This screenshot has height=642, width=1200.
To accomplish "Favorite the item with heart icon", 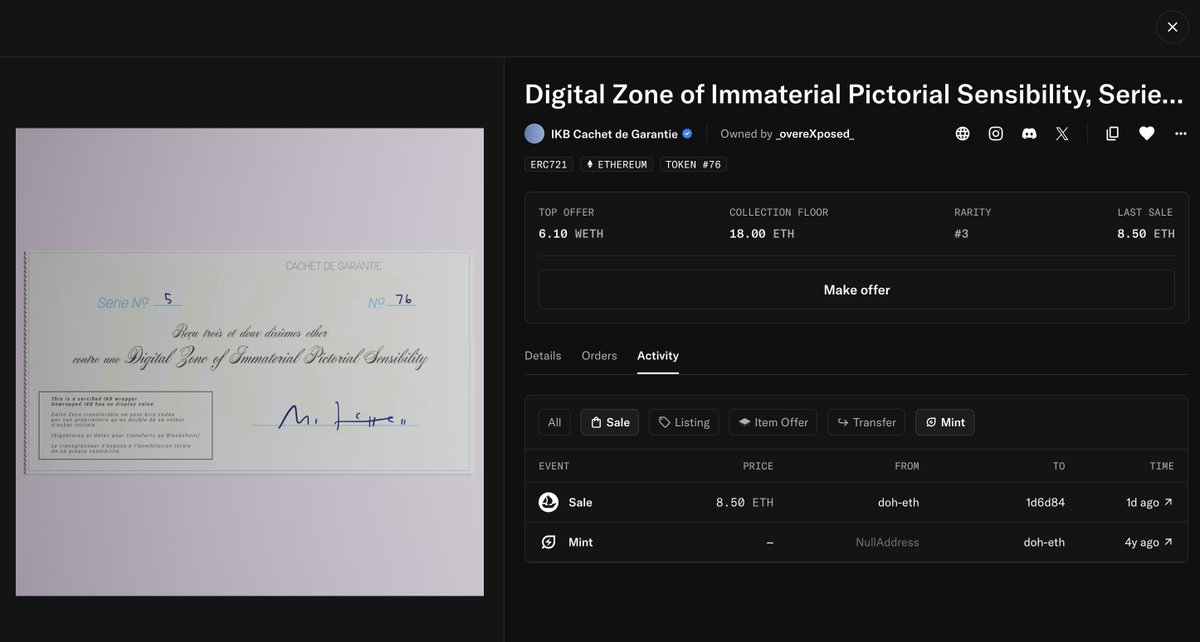I will 1146,133.
